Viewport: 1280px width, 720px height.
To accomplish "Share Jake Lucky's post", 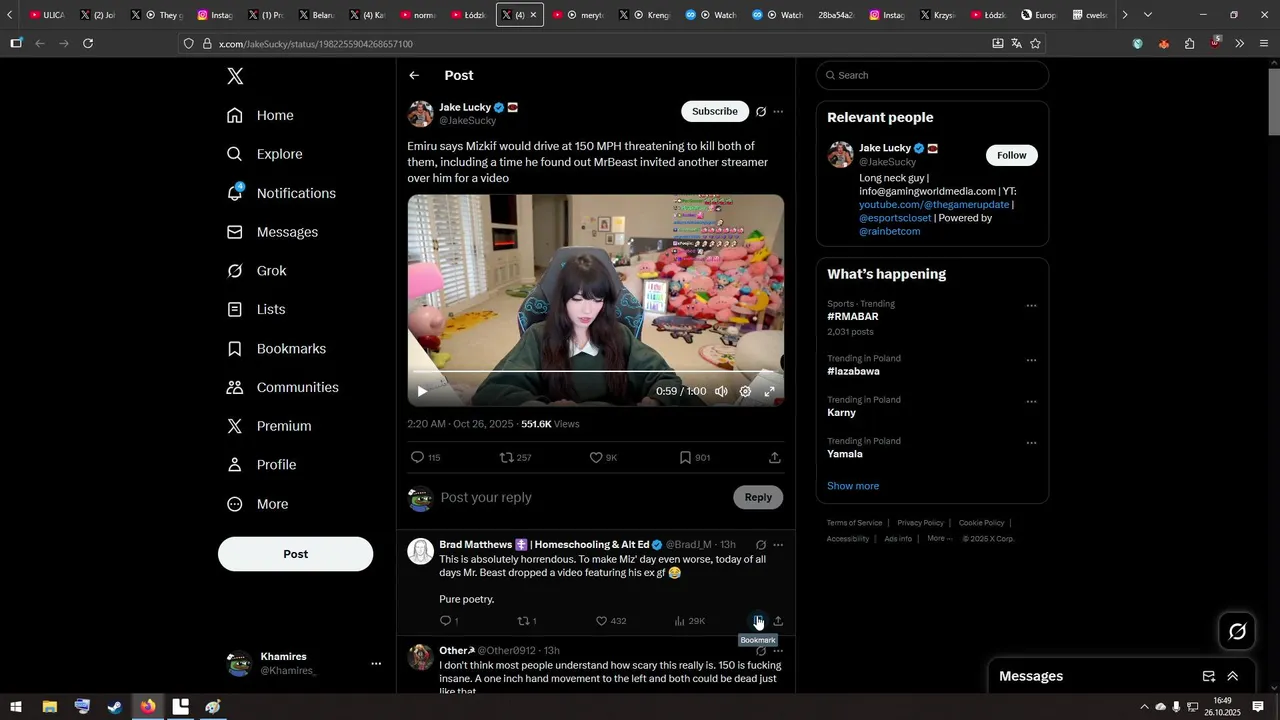I will (x=775, y=457).
